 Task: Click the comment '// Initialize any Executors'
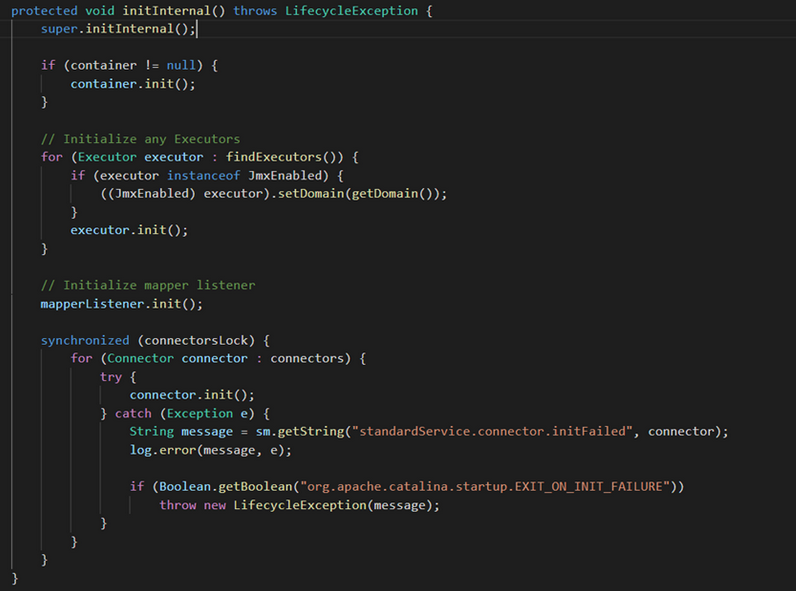tap(141, 139)
